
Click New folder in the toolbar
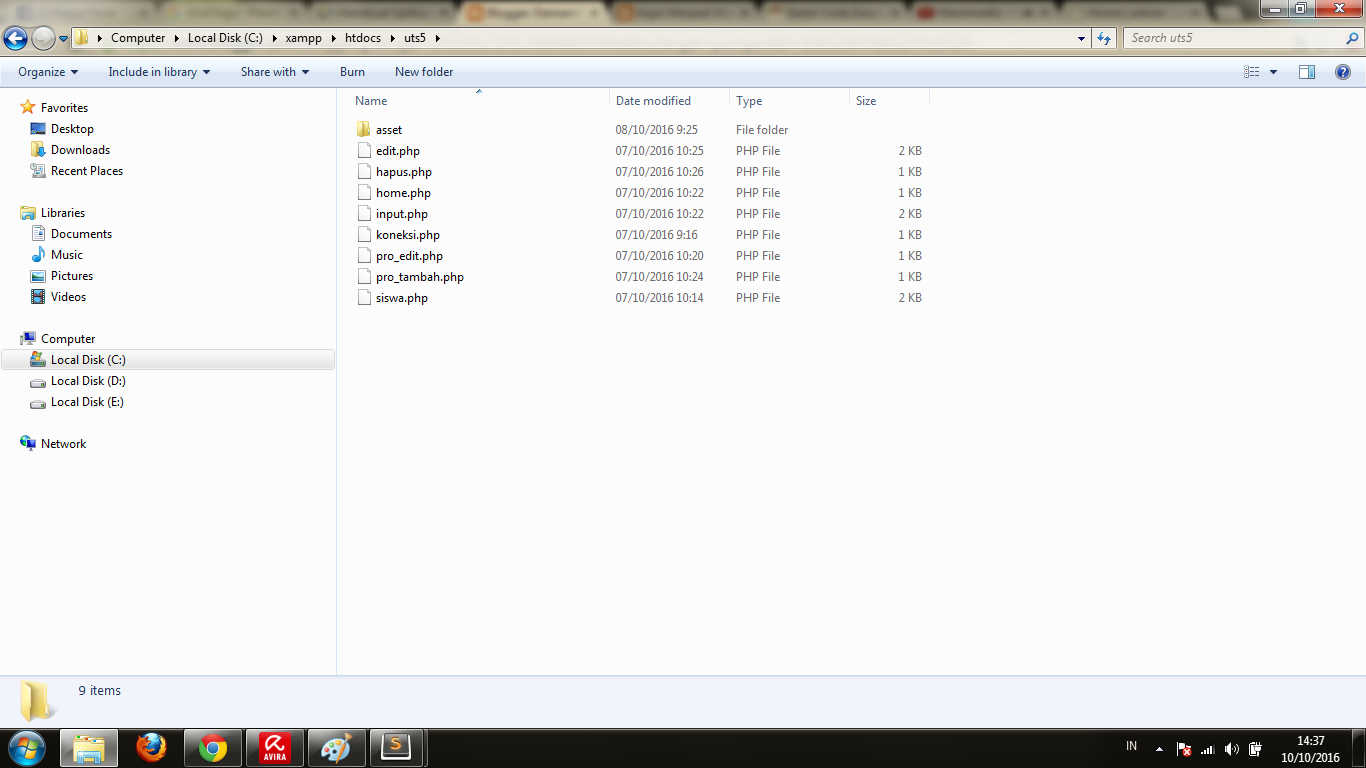click(423, 71)
